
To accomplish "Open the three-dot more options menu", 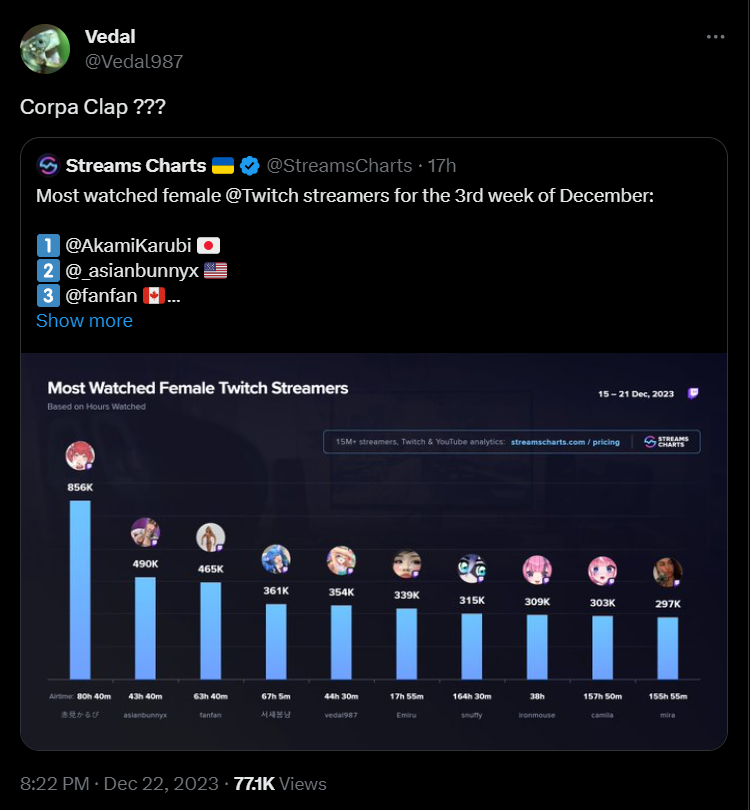I will pos(715,37).
